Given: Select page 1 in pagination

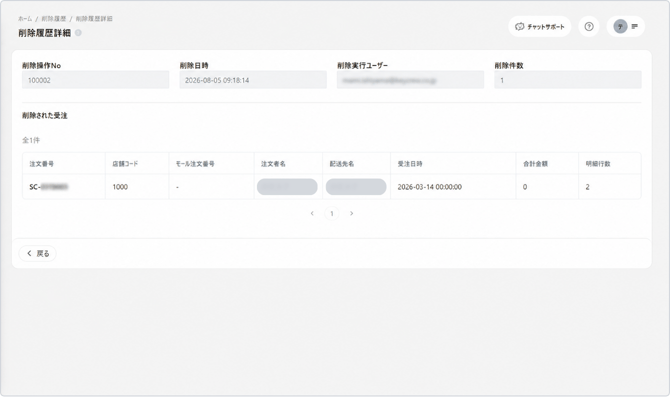Looking at the screenshot, I should click(332, 213).
